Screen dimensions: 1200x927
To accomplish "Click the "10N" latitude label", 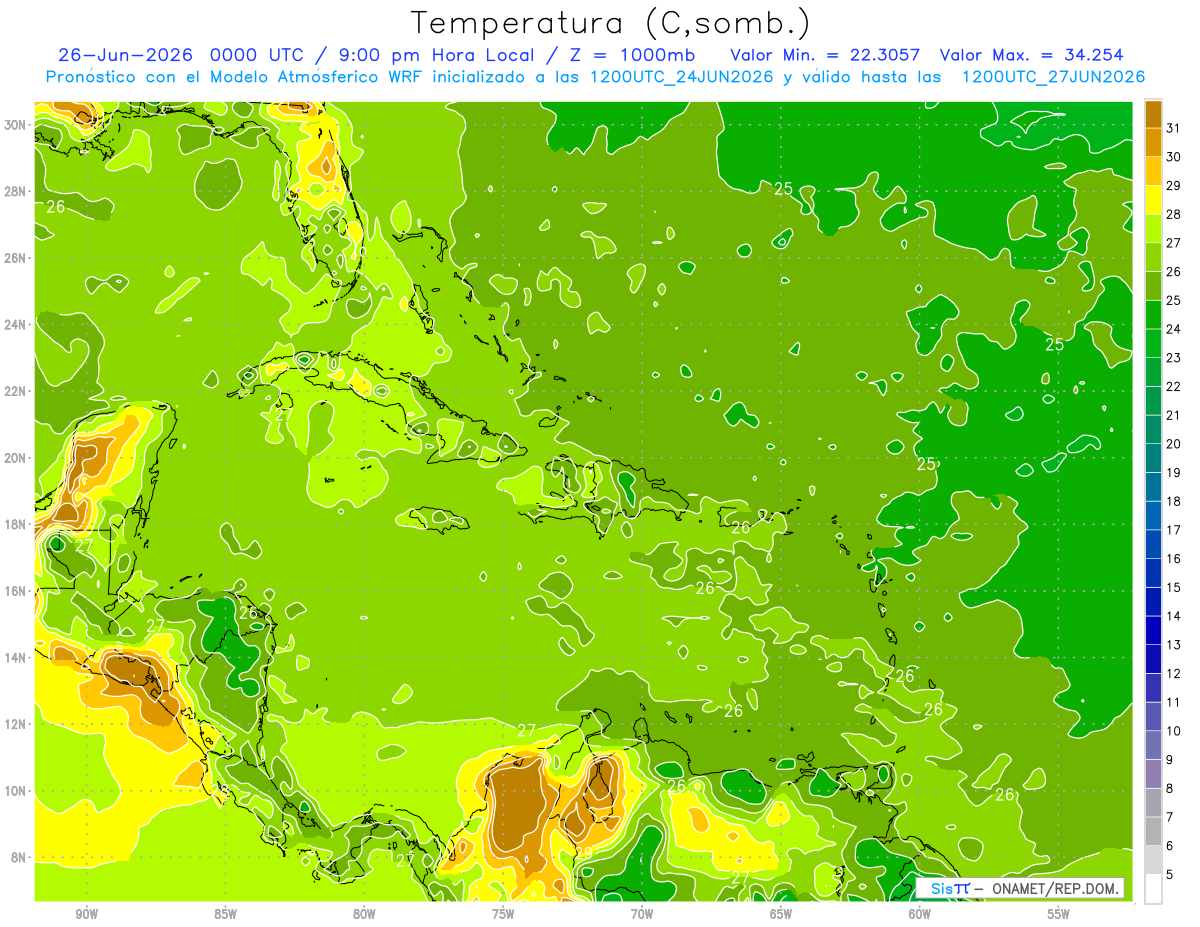I will click(x=16, y=791).
